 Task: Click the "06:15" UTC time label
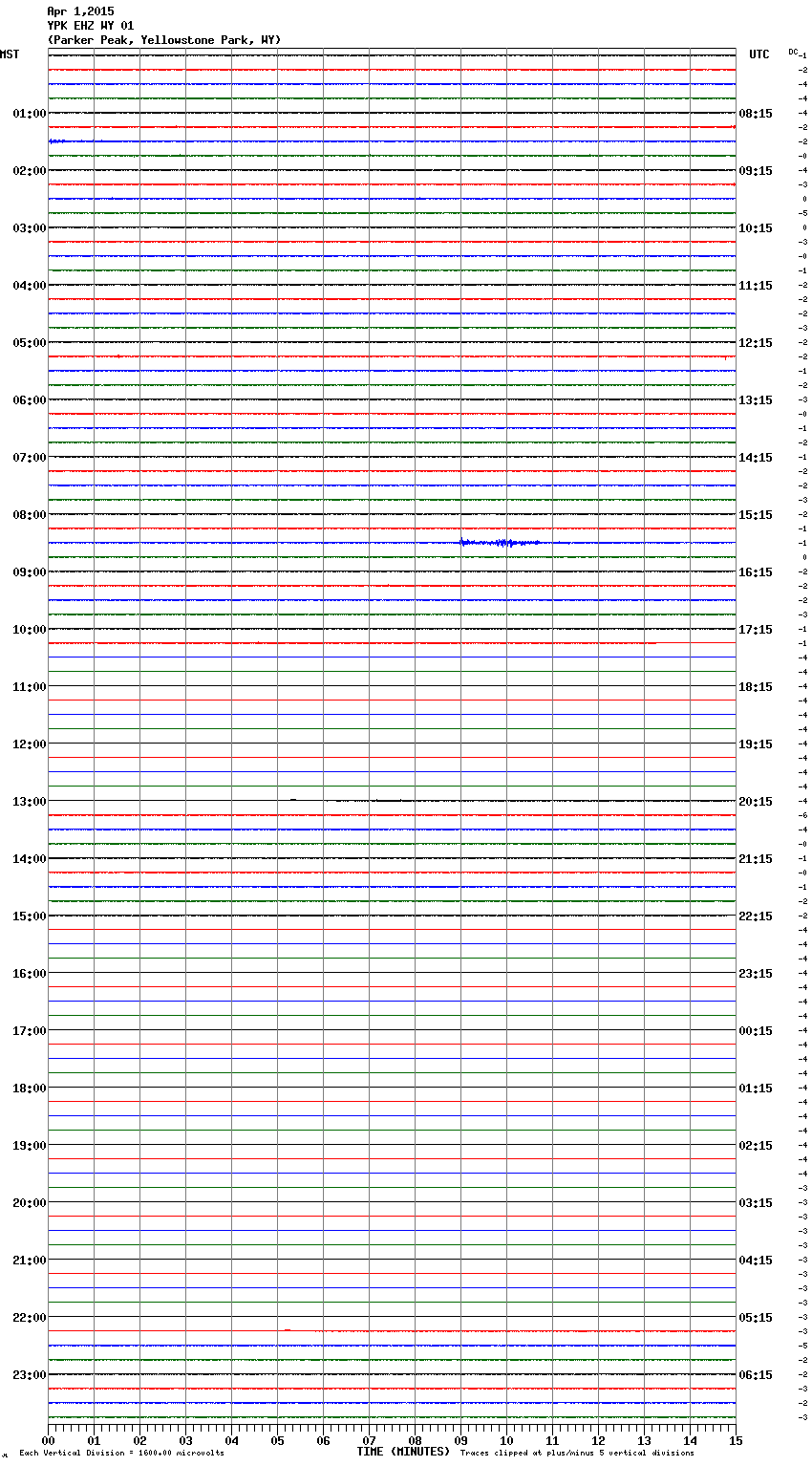click(x=756, y=1375)
